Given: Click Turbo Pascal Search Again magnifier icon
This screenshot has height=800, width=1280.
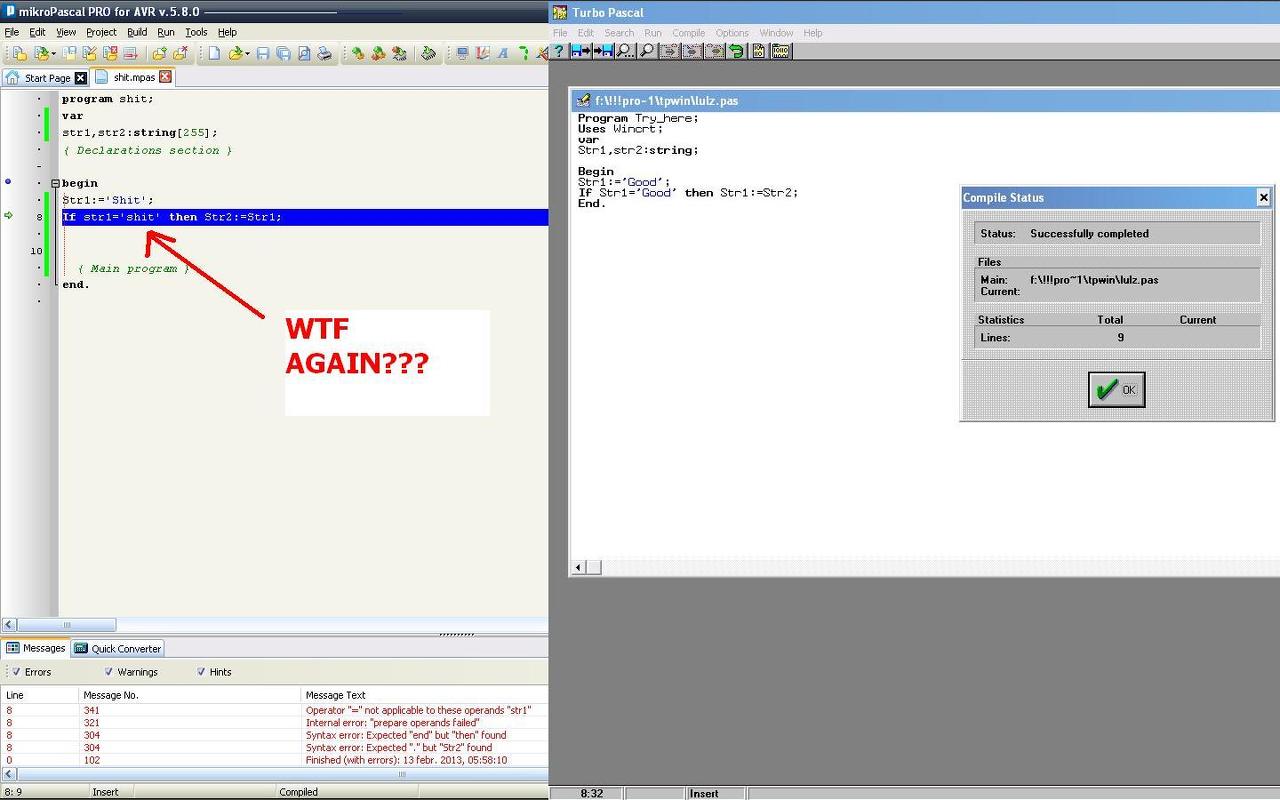Looking at the screenshot, I should [x=647, y=51].
